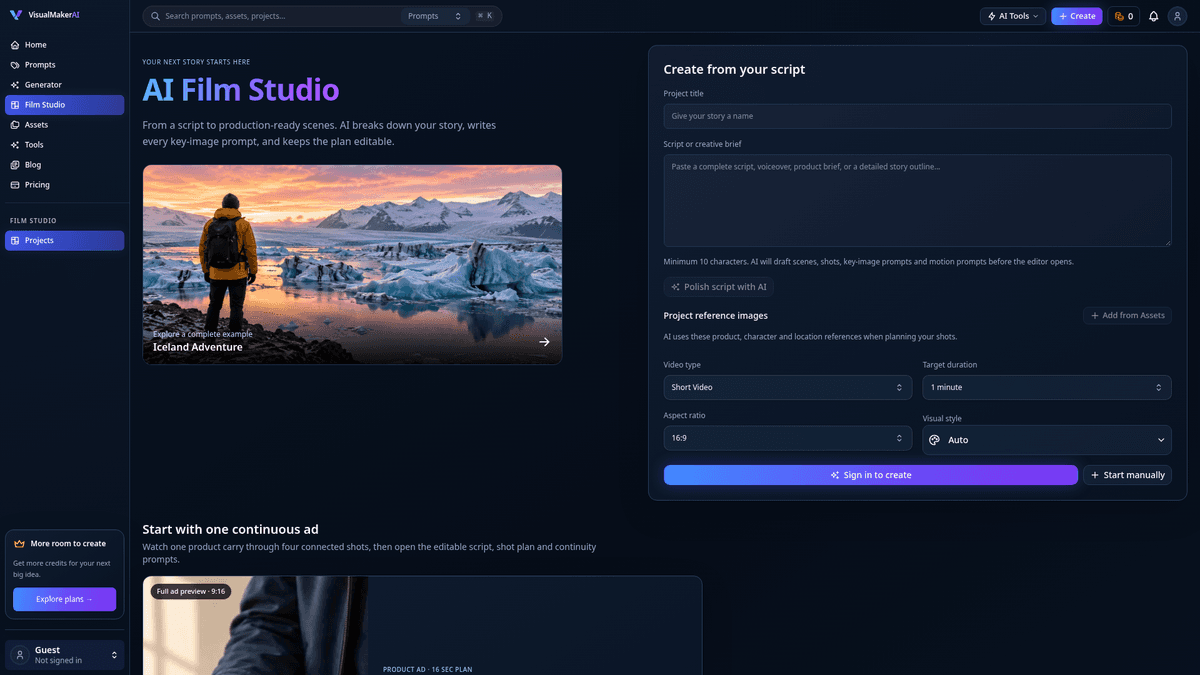This screenshot has height=675, width=1200.
Task: Click the Tools wrench icon in sidebar
Action: coord(15,145)
